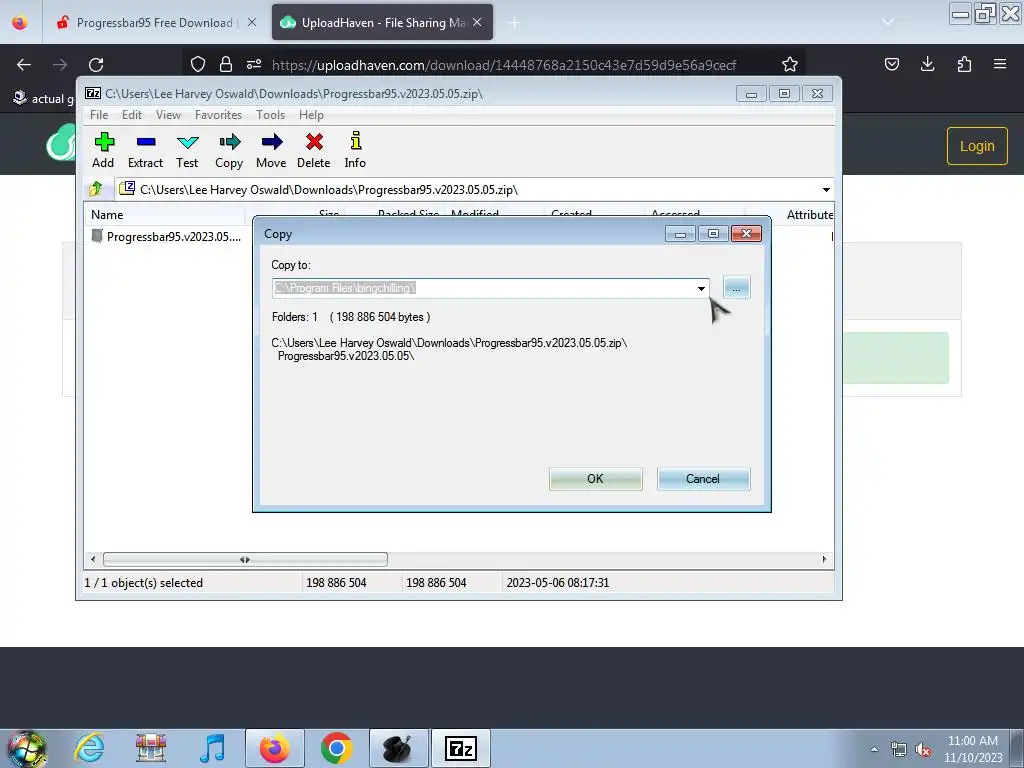Close the Copy dialog with red X
This screenshot has width=1024, height=768.
(x=746, y=234)
